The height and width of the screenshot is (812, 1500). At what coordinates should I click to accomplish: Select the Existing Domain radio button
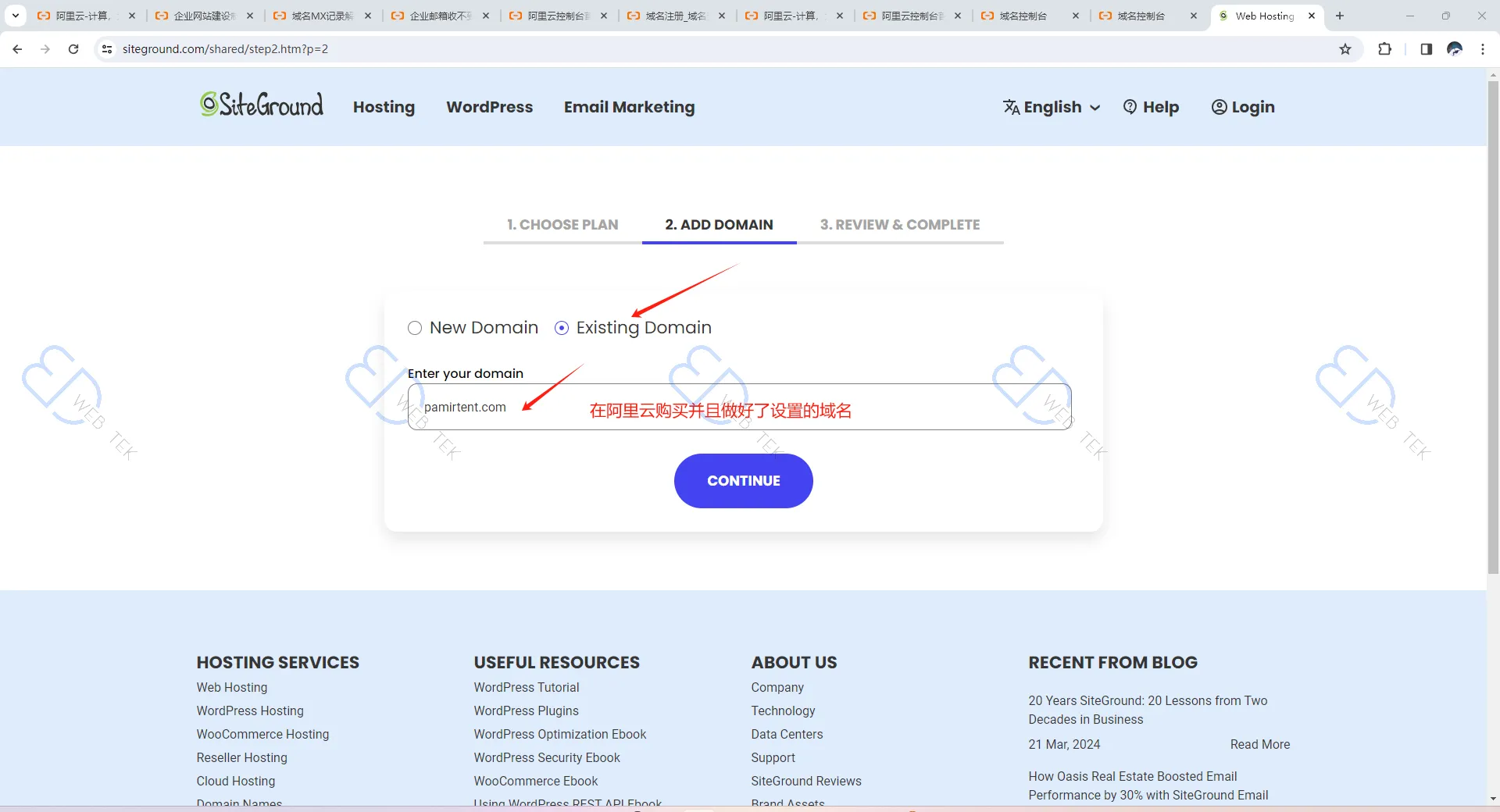(x=562, y=328)
